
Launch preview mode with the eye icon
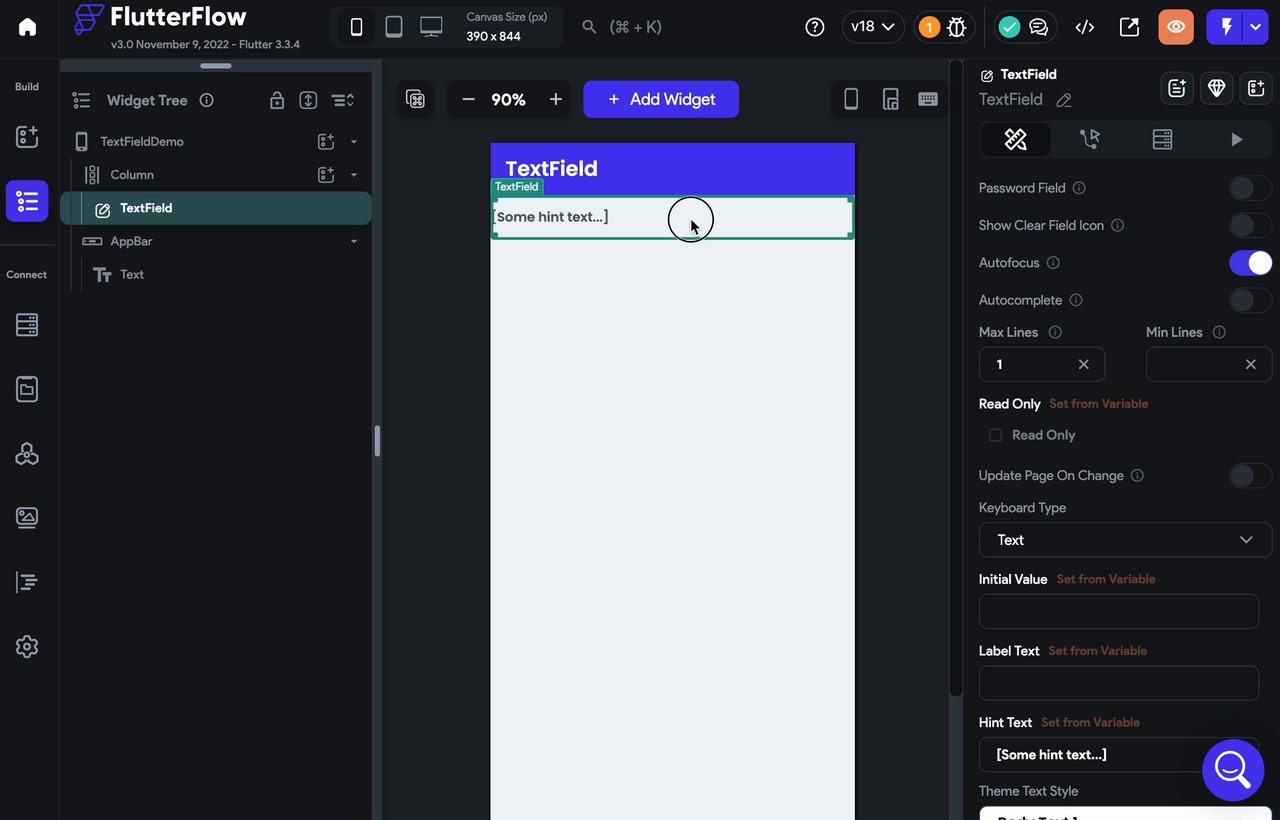(1176, 27)
